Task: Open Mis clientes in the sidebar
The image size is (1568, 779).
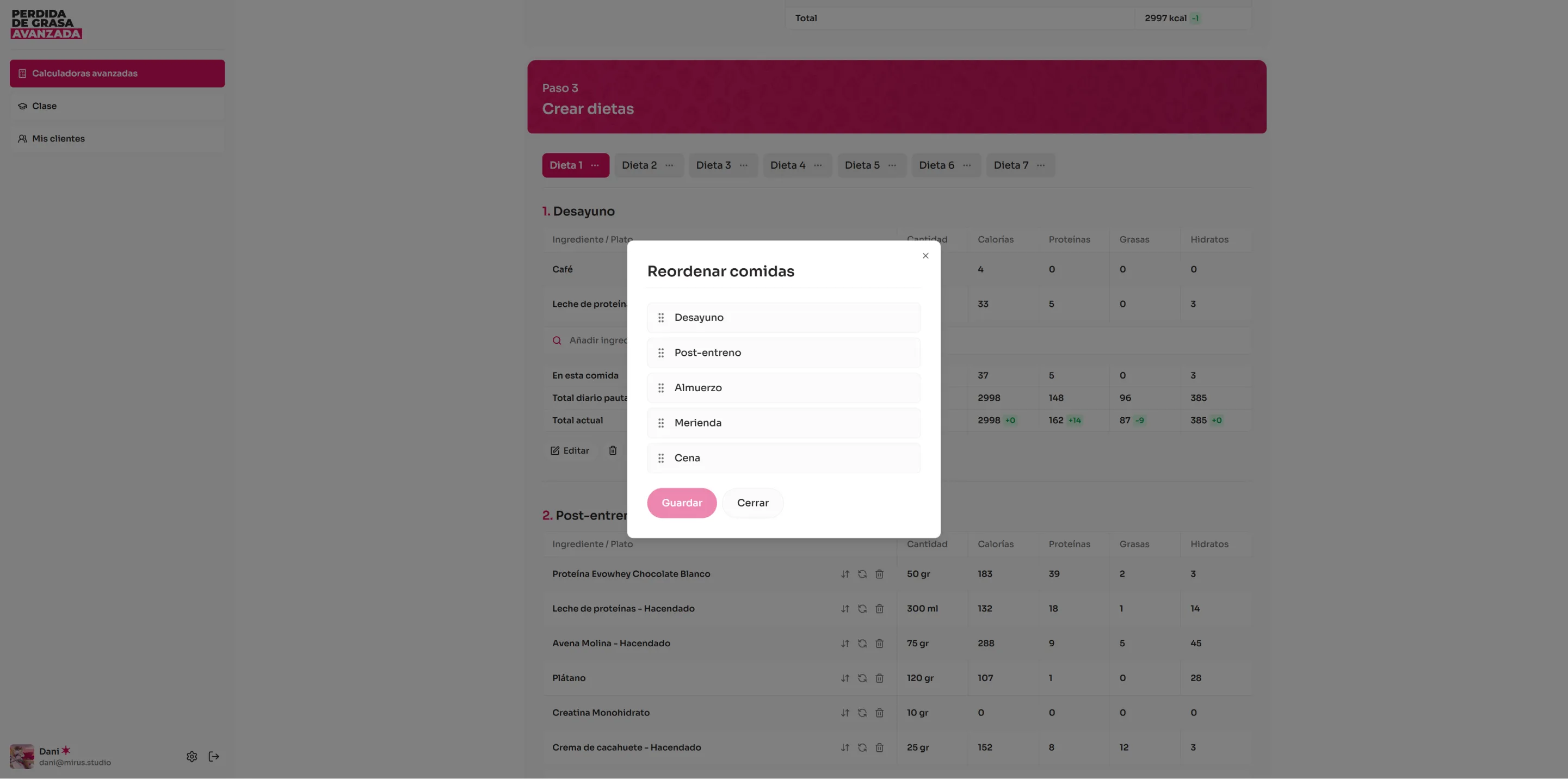Action: tap(58, 139)
